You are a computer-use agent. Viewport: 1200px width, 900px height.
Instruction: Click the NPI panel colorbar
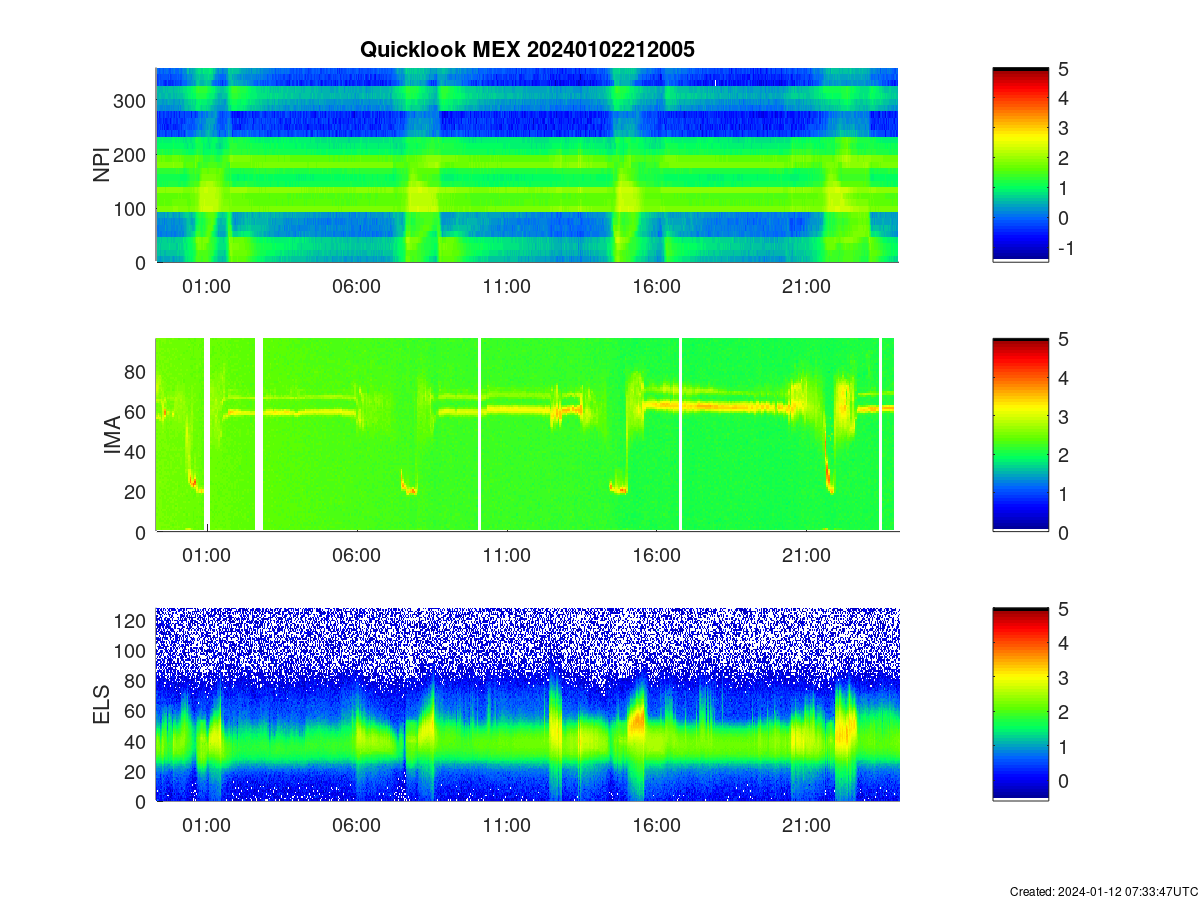coord(1020,165)
